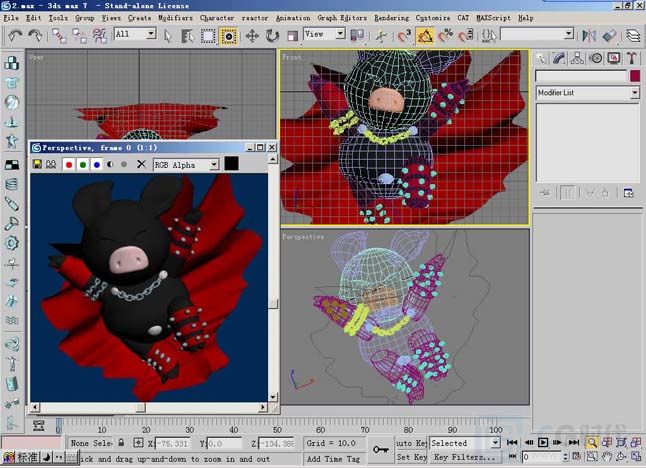This screenshot has width=646, height=468.
Task: Choose the Select and Link tool
Action: (x=59, y=36)
